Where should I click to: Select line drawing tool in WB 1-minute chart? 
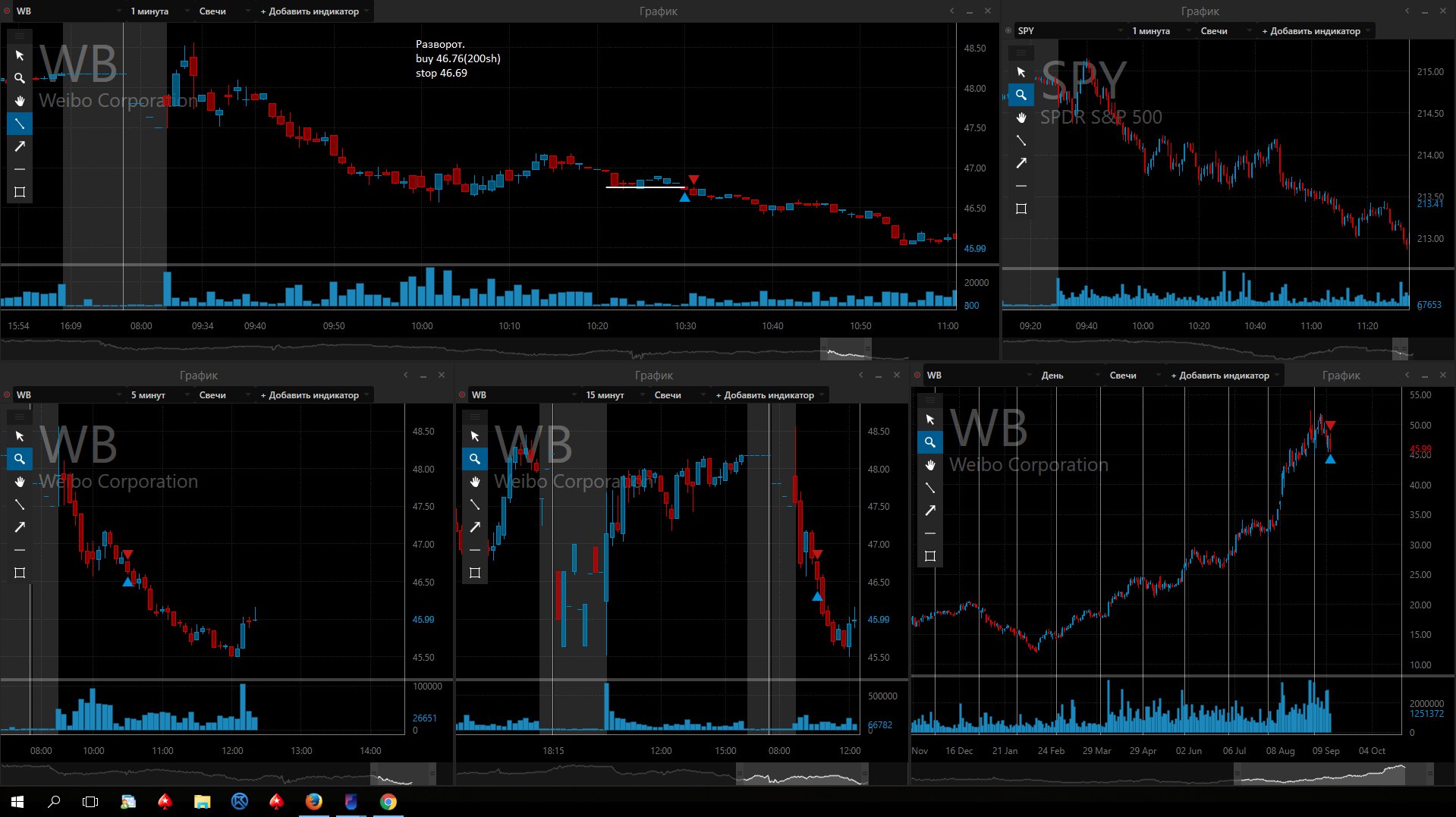(x=20, y=124)
